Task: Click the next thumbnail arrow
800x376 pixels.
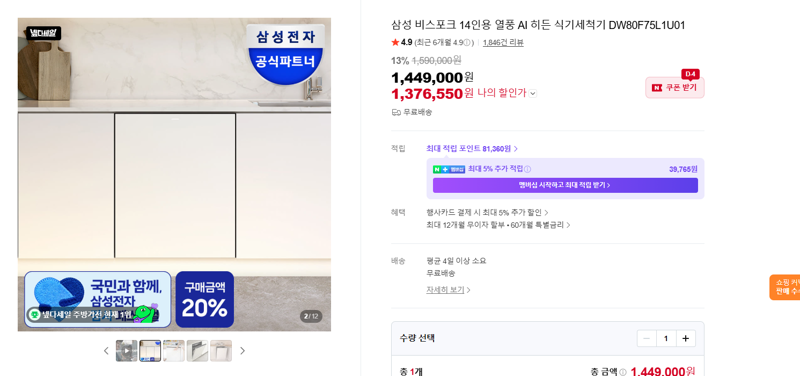Action: (242, 351)
